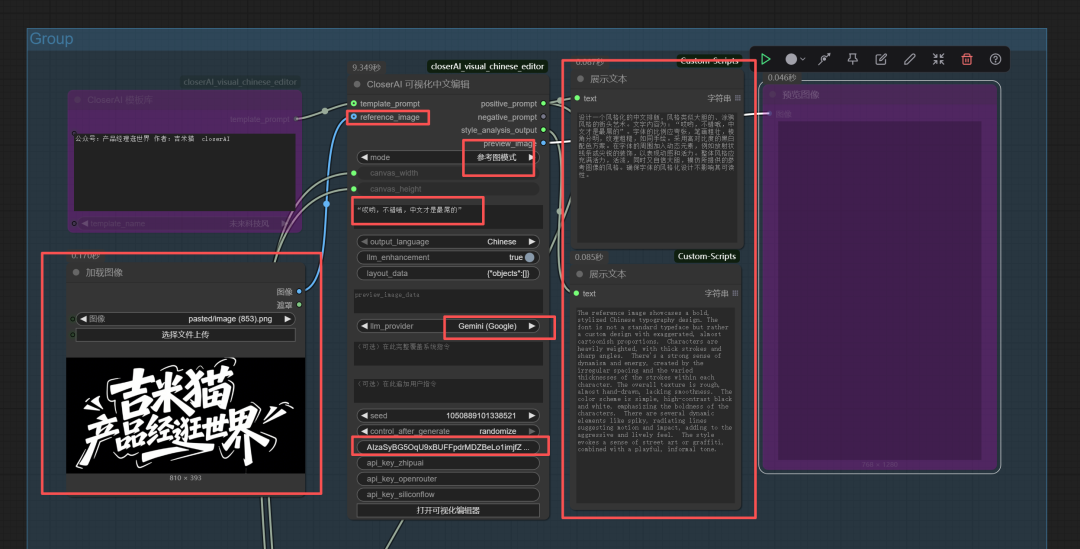The image size is (1080, 549).
Task: Click the Gemini API key field starting AIzaSy
Action: pyautogui.click(x=448, y=447)
